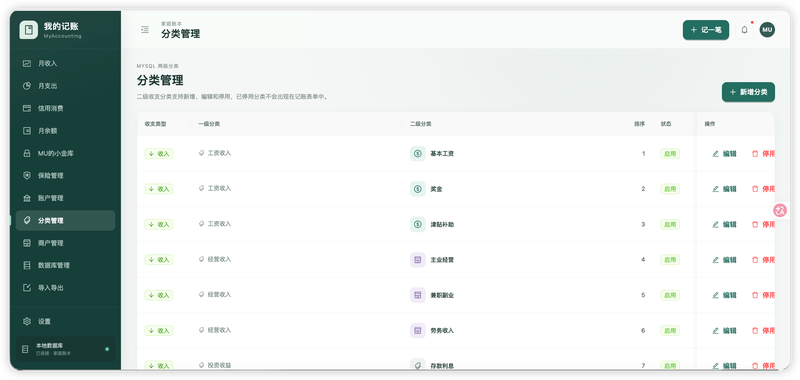Click the 收入 tag in the 兼职副业 row

pos(159,295)
